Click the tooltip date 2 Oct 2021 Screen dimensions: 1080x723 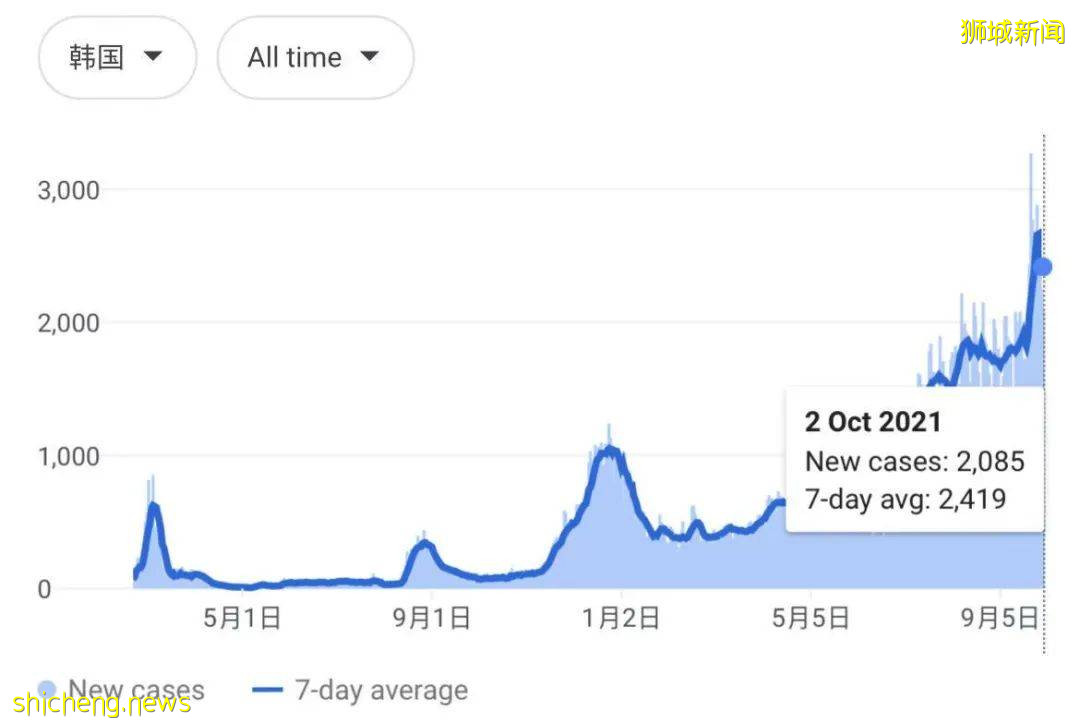(x=873, y=421)
